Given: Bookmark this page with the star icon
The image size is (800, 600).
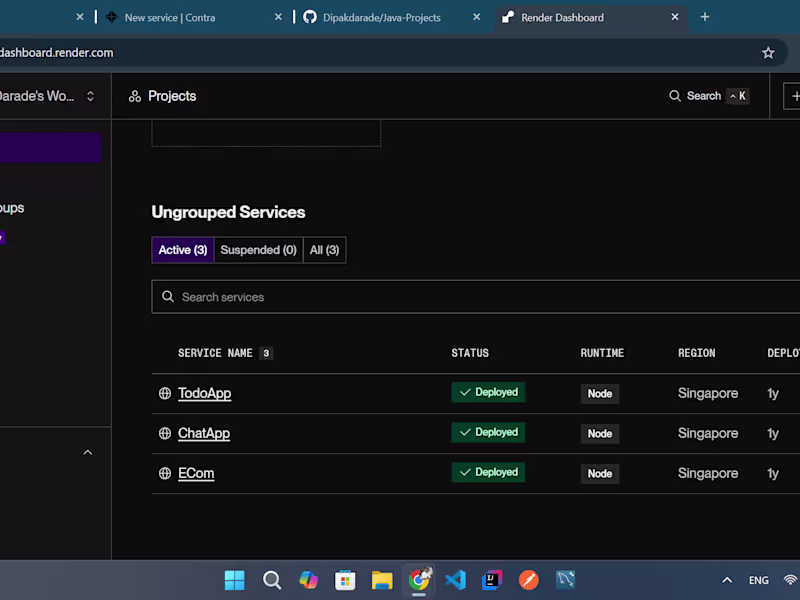Looking at the screenshot, I should pos(768,53).
